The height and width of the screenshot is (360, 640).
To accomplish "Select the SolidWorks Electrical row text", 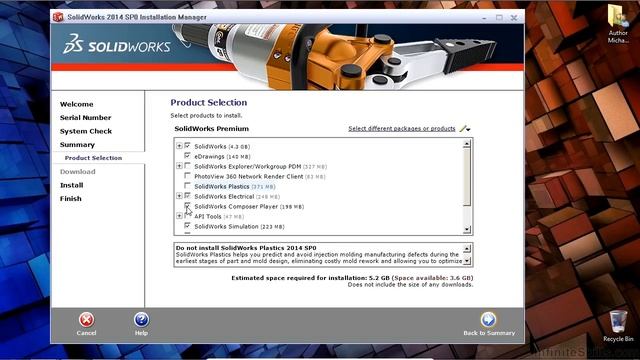I will 237,197.
